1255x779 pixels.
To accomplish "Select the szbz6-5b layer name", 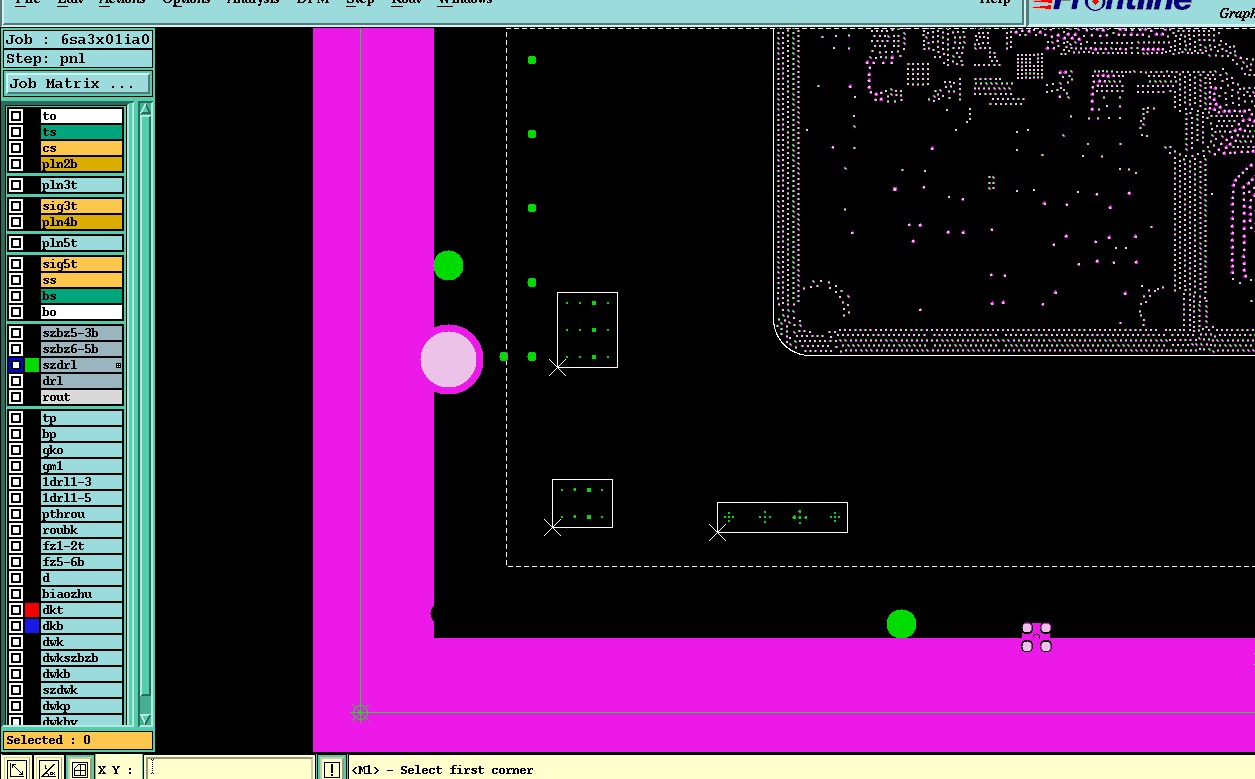I will point(82,349).
